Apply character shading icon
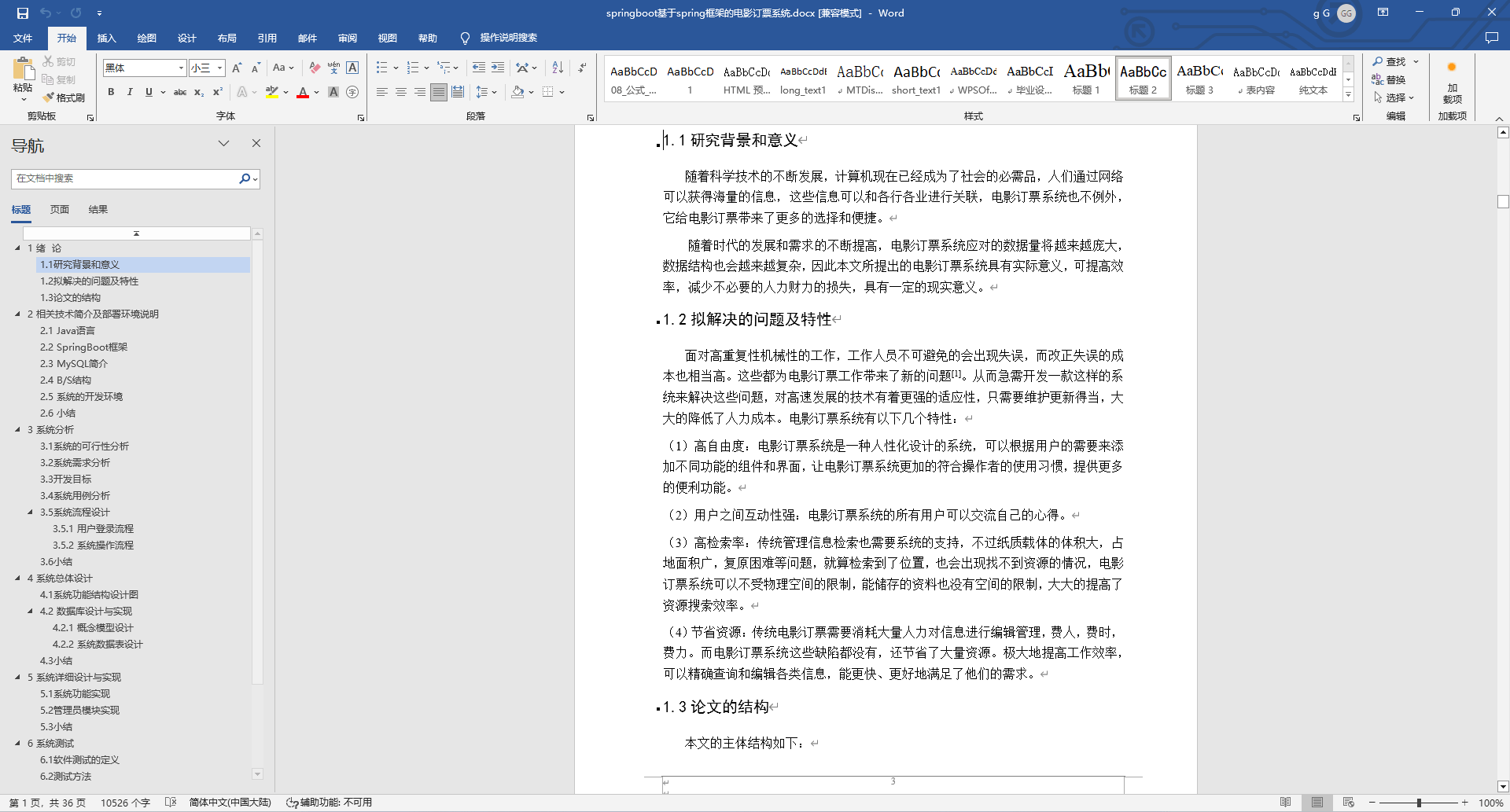The height and width of the screenshot is (812, 1510). pos(333,92)
